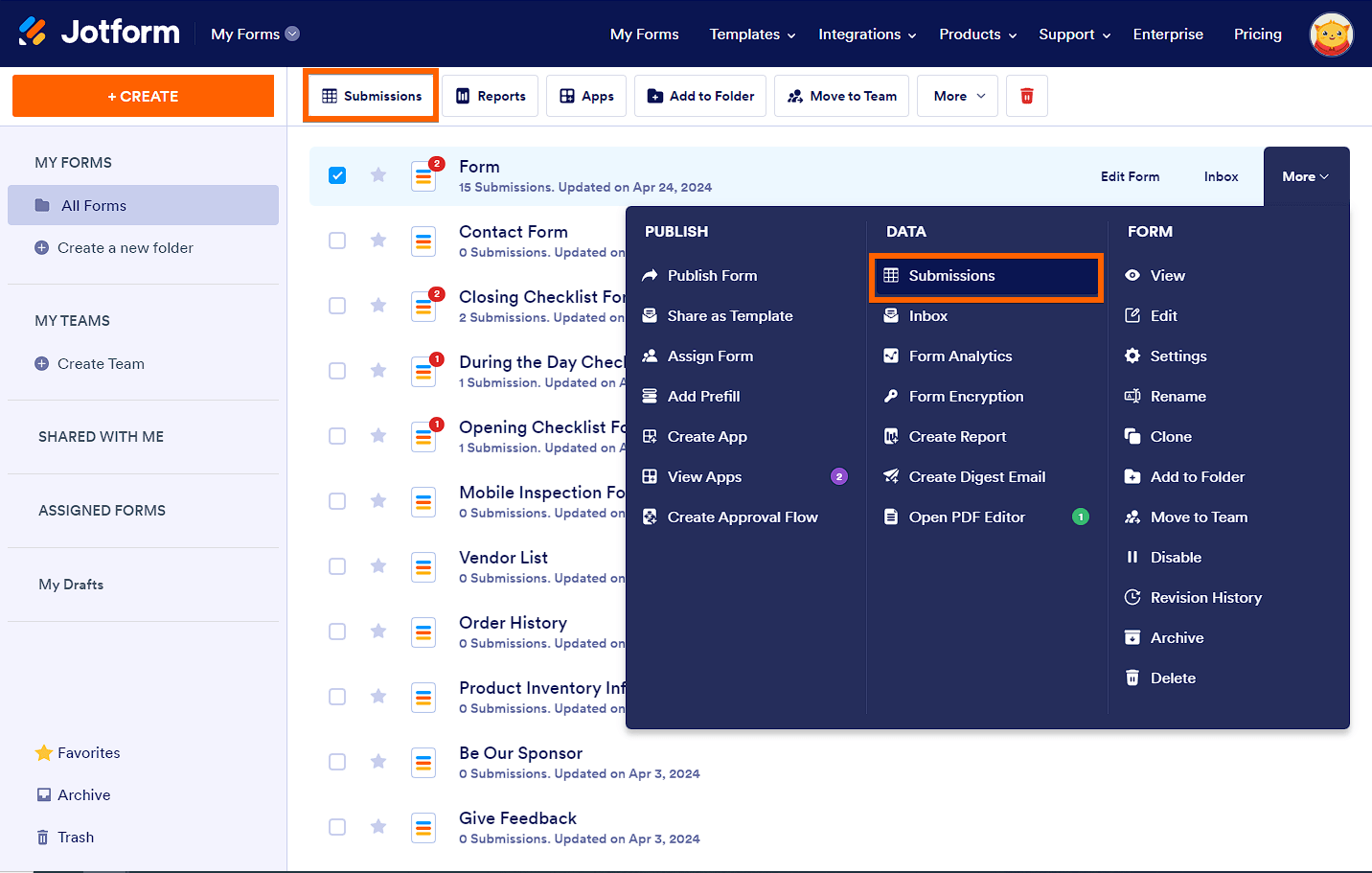Viewport: 1372px width, 873px height.
Task: Click the red trash delete icon in toolbar
Action: [1027, 96]
